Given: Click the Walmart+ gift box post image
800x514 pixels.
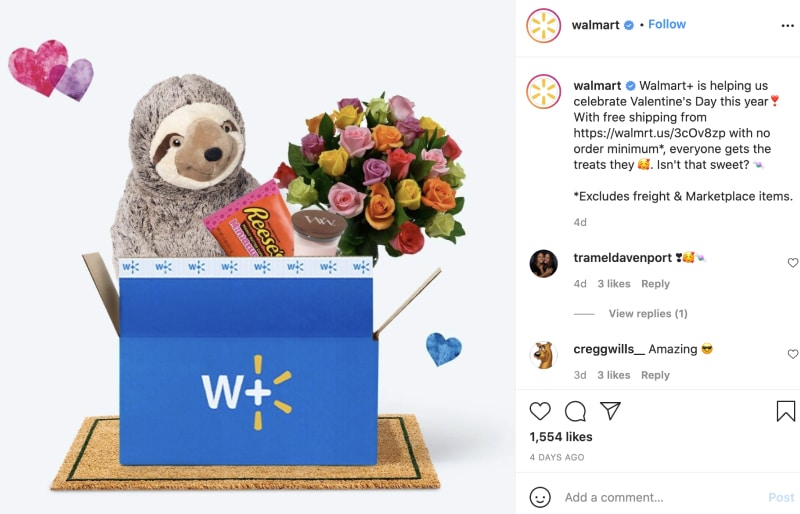Looking at the screenshot, I should pos(258,257).
